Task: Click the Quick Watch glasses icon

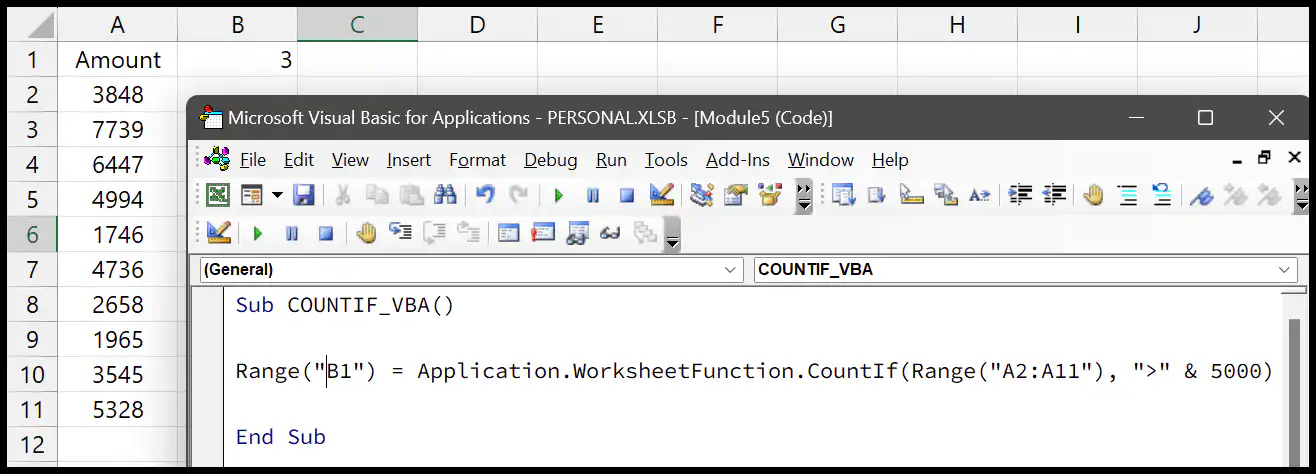Action: coord(610,233)
